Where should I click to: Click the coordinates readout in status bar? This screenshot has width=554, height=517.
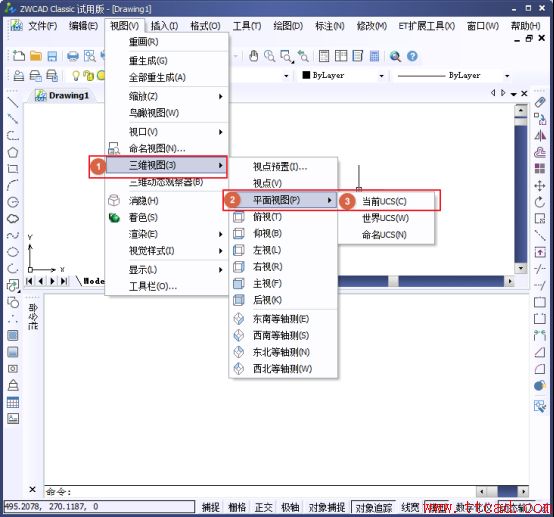99,506
